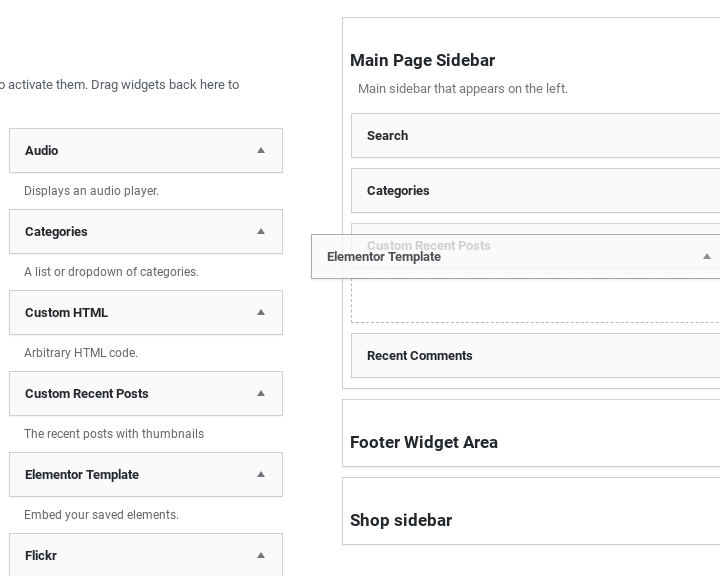Viewport: 720px width, 576px height.
Task: Expand the Audio widget arrow
Action: click(x=261, y=151)
